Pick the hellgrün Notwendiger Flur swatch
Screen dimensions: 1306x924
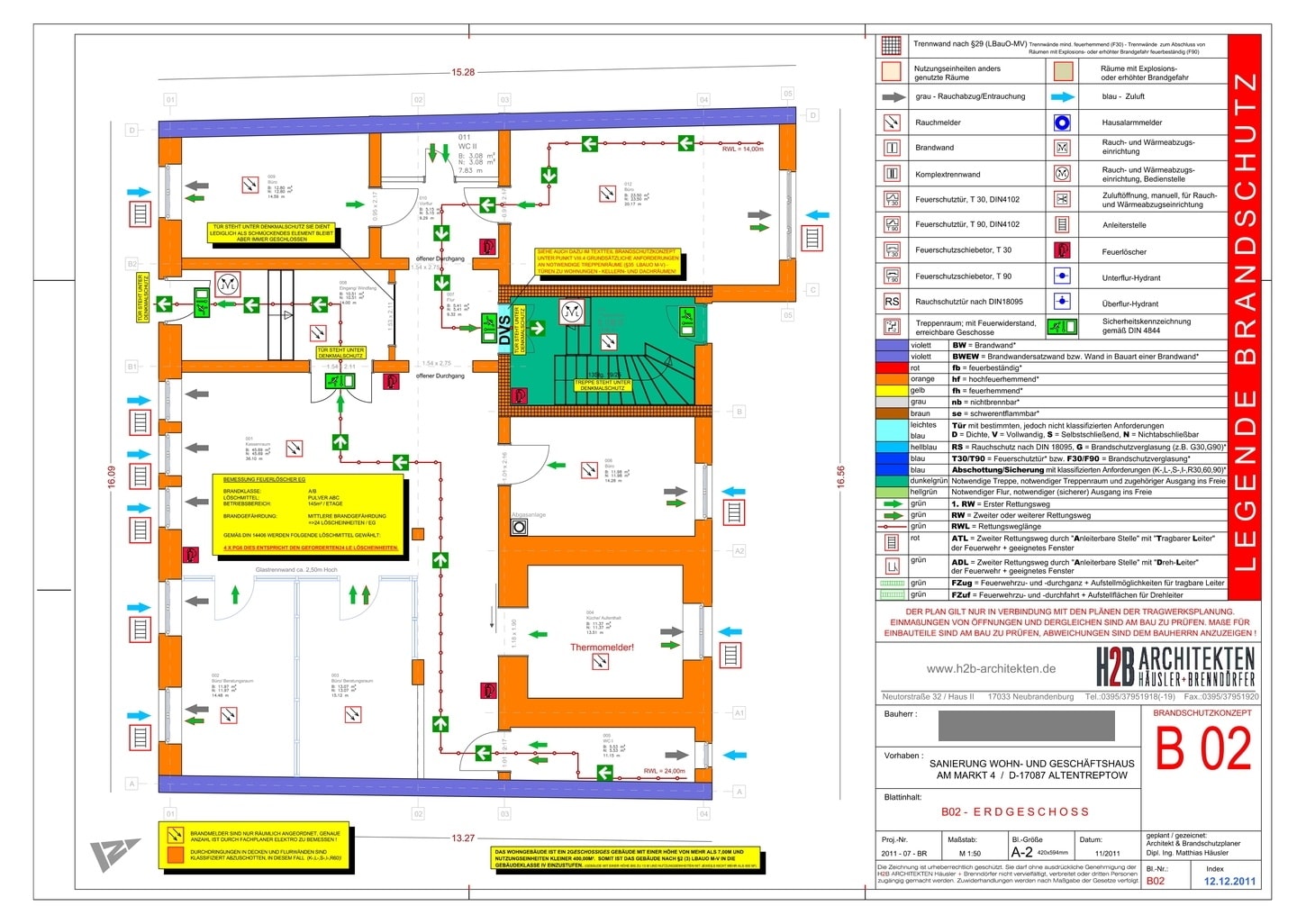(892, 493)
